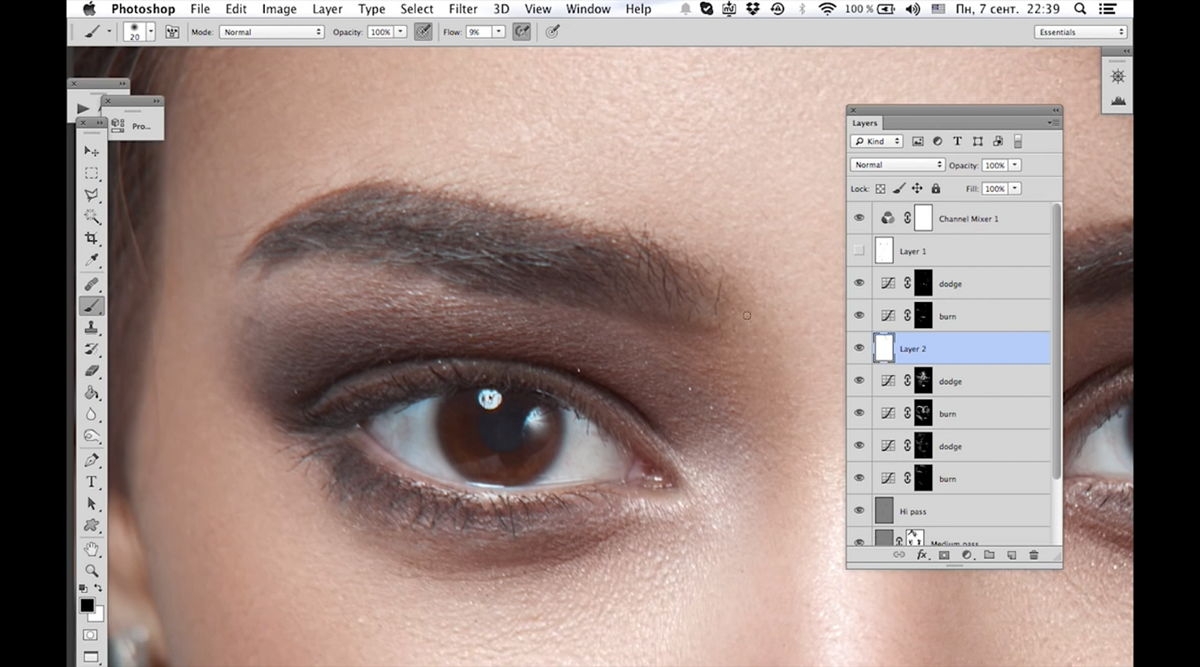This screenshot has height=667, width=1200.
Task: Select the Magic Wand tool
Action: [91, 217]
